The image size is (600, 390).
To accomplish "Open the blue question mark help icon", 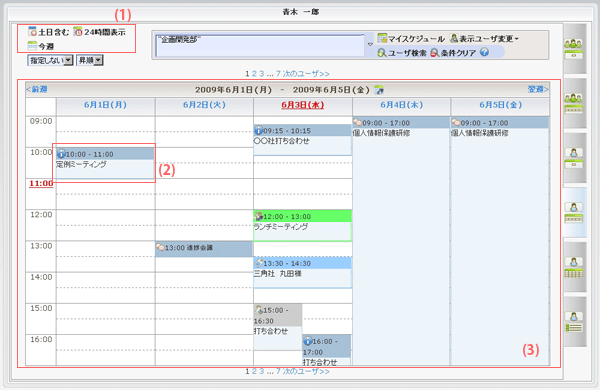I will click(484, 52).
